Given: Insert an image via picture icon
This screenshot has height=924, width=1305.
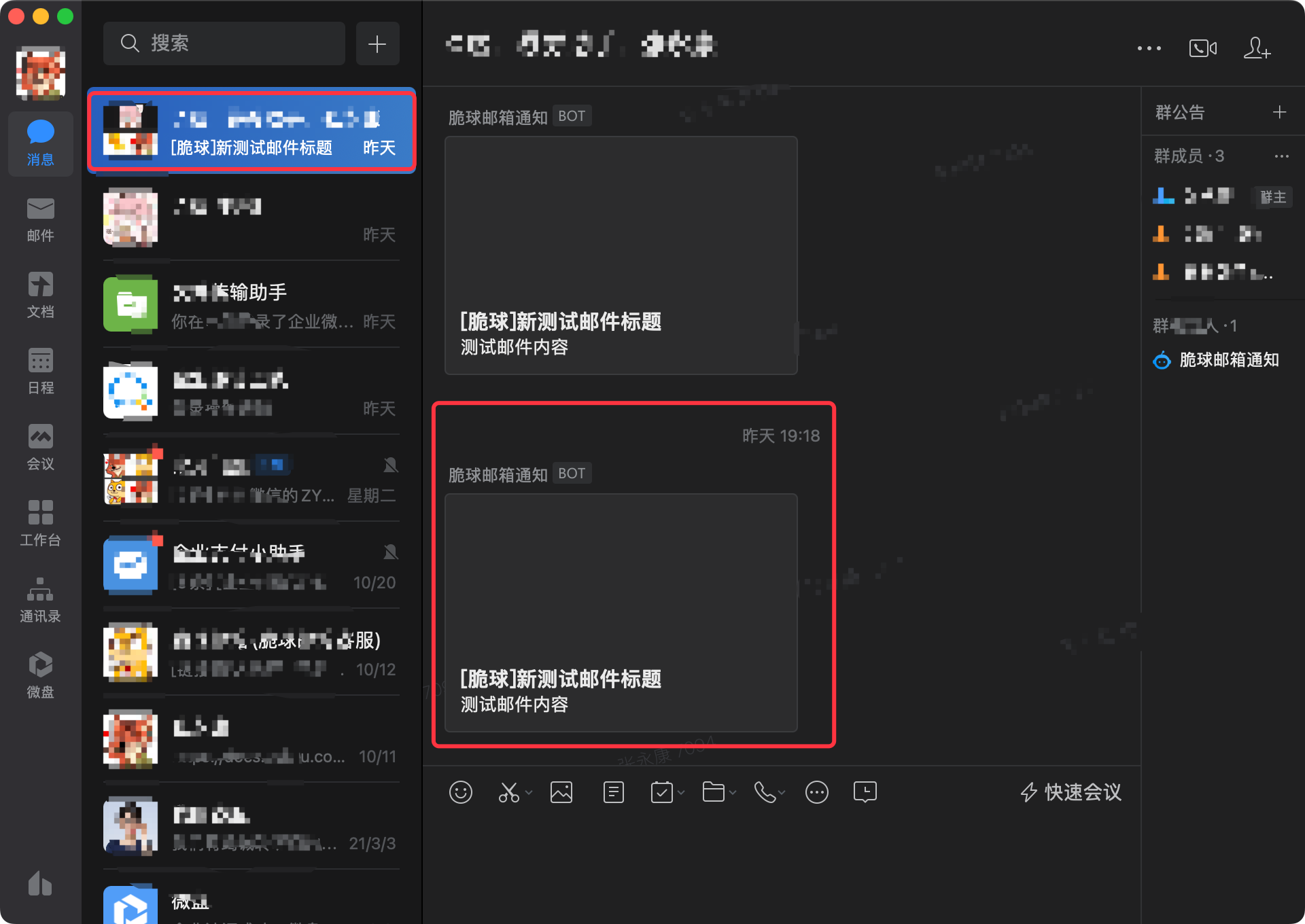Looking at the screenshot, I should [561, 792].
